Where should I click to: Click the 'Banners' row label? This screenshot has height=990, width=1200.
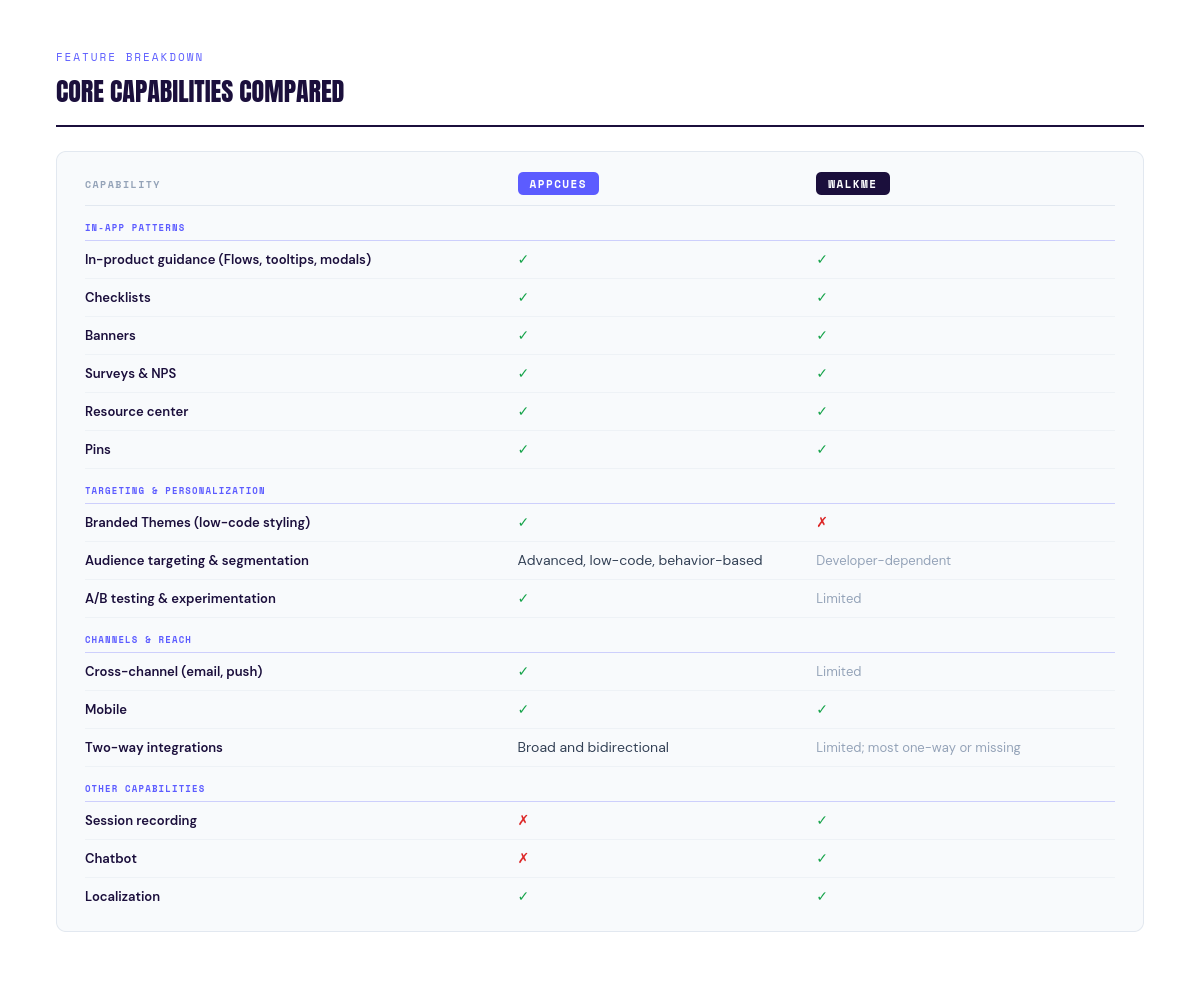tap(110, 336)
